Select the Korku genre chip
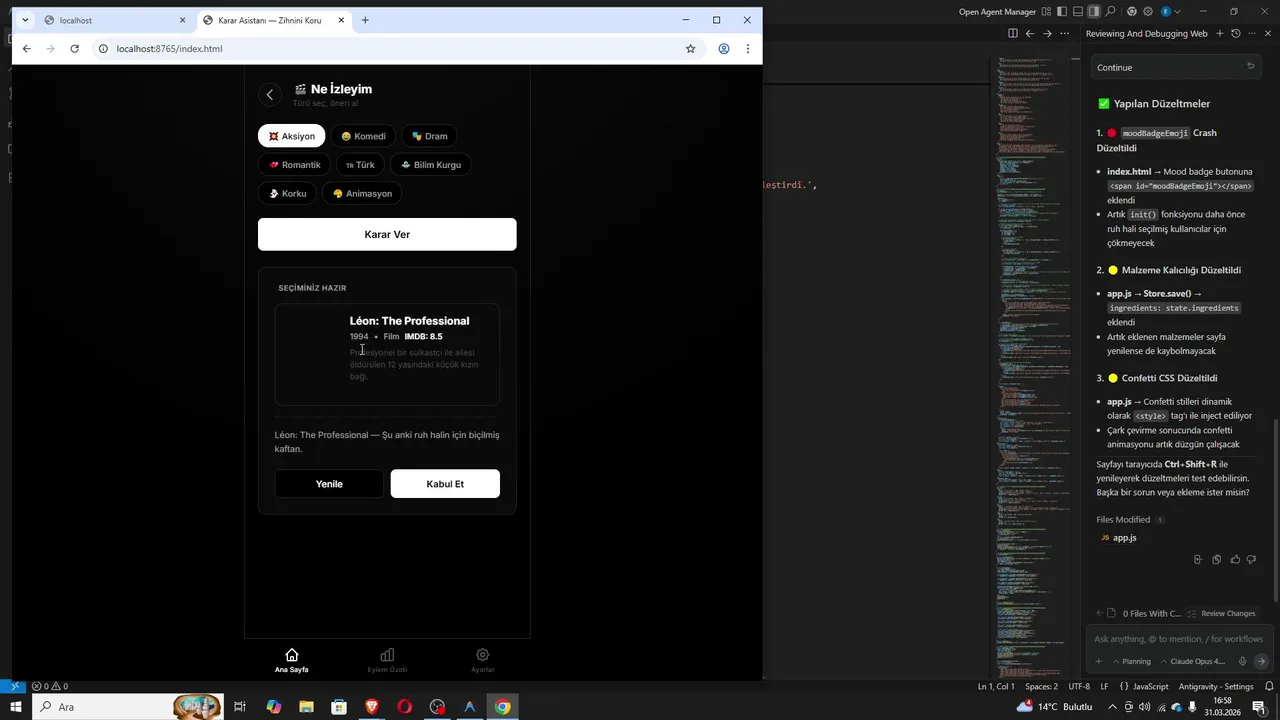Image resolution: width=1280 pixels, height=720 pixels. [x=288, y=193]
